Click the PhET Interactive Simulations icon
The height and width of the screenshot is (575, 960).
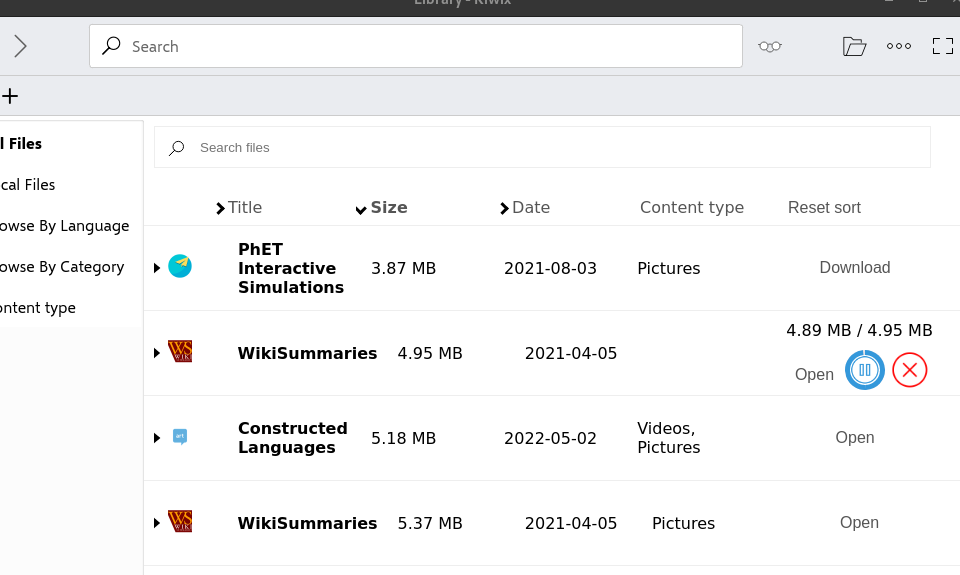(180, 266)
